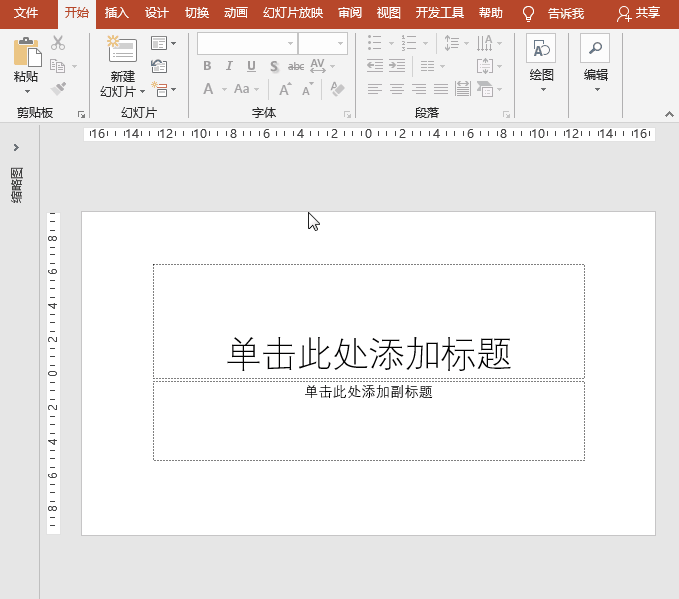
Task: Switch to the Transitions (切换) tab
Action: [x=197, y=13]
